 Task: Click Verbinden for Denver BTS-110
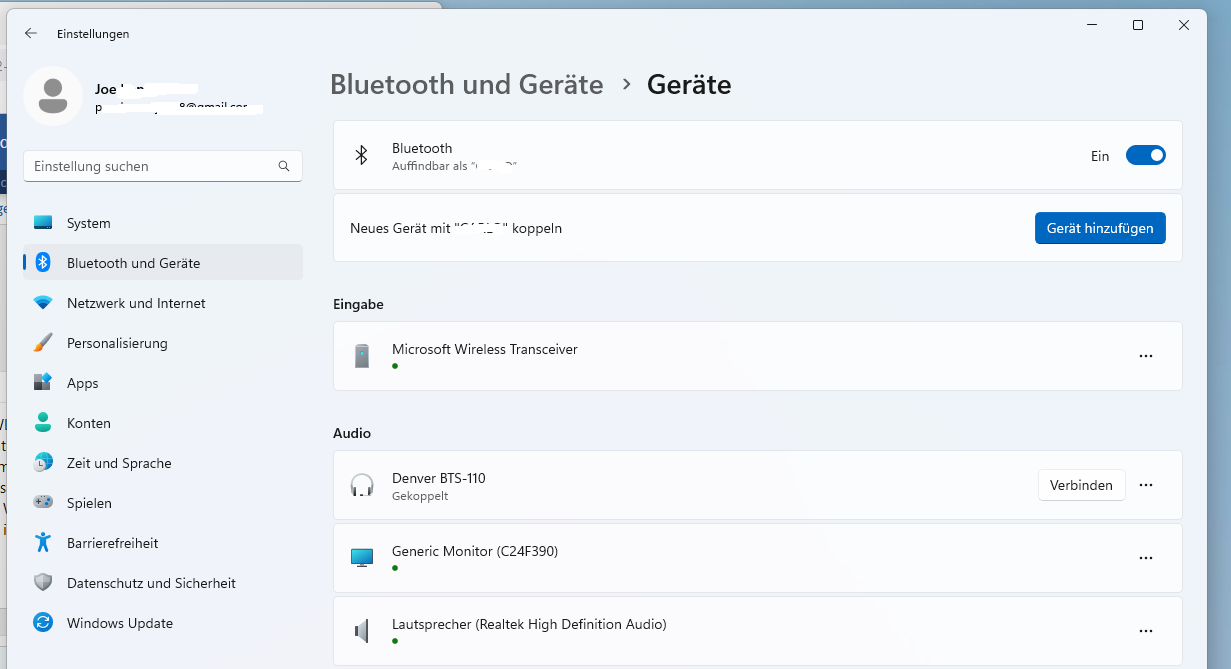tap(1081, 485)
